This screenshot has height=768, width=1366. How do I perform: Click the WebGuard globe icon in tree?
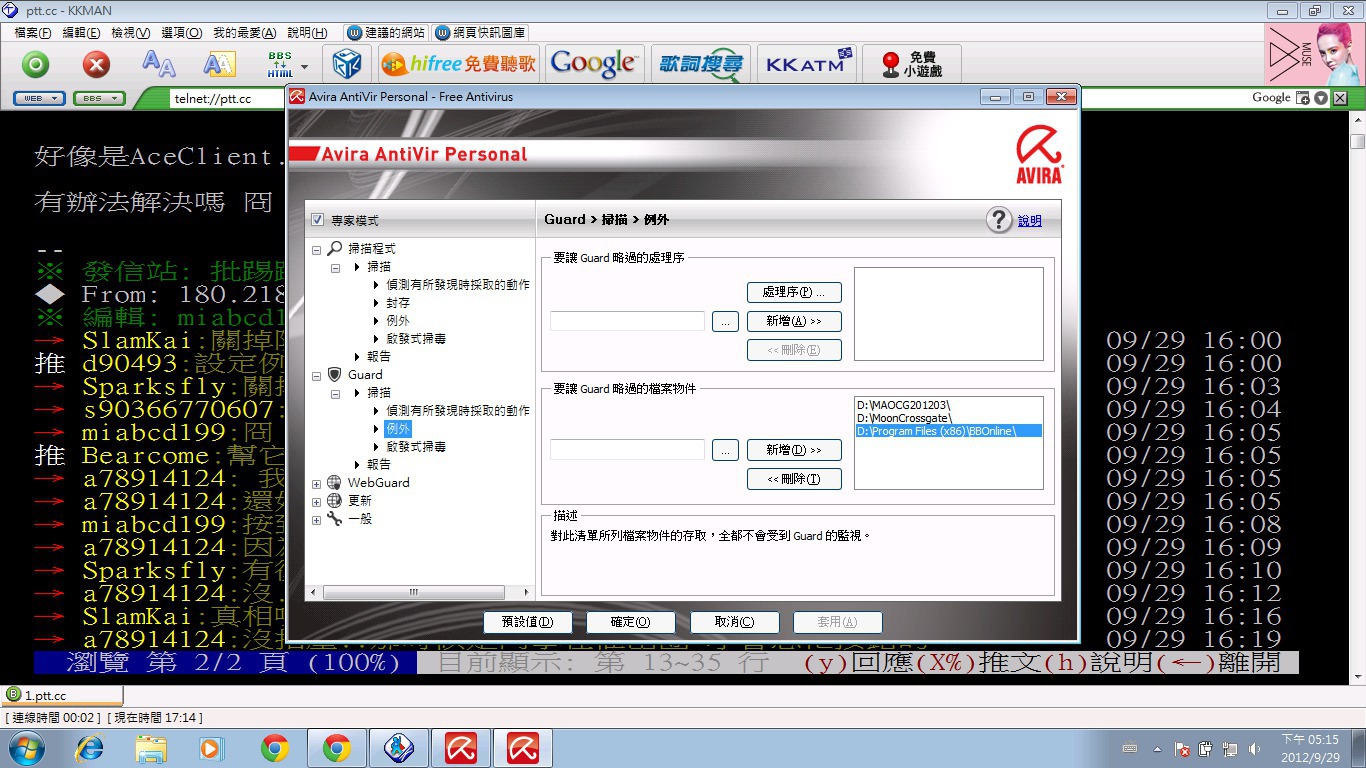coord(335,483)
